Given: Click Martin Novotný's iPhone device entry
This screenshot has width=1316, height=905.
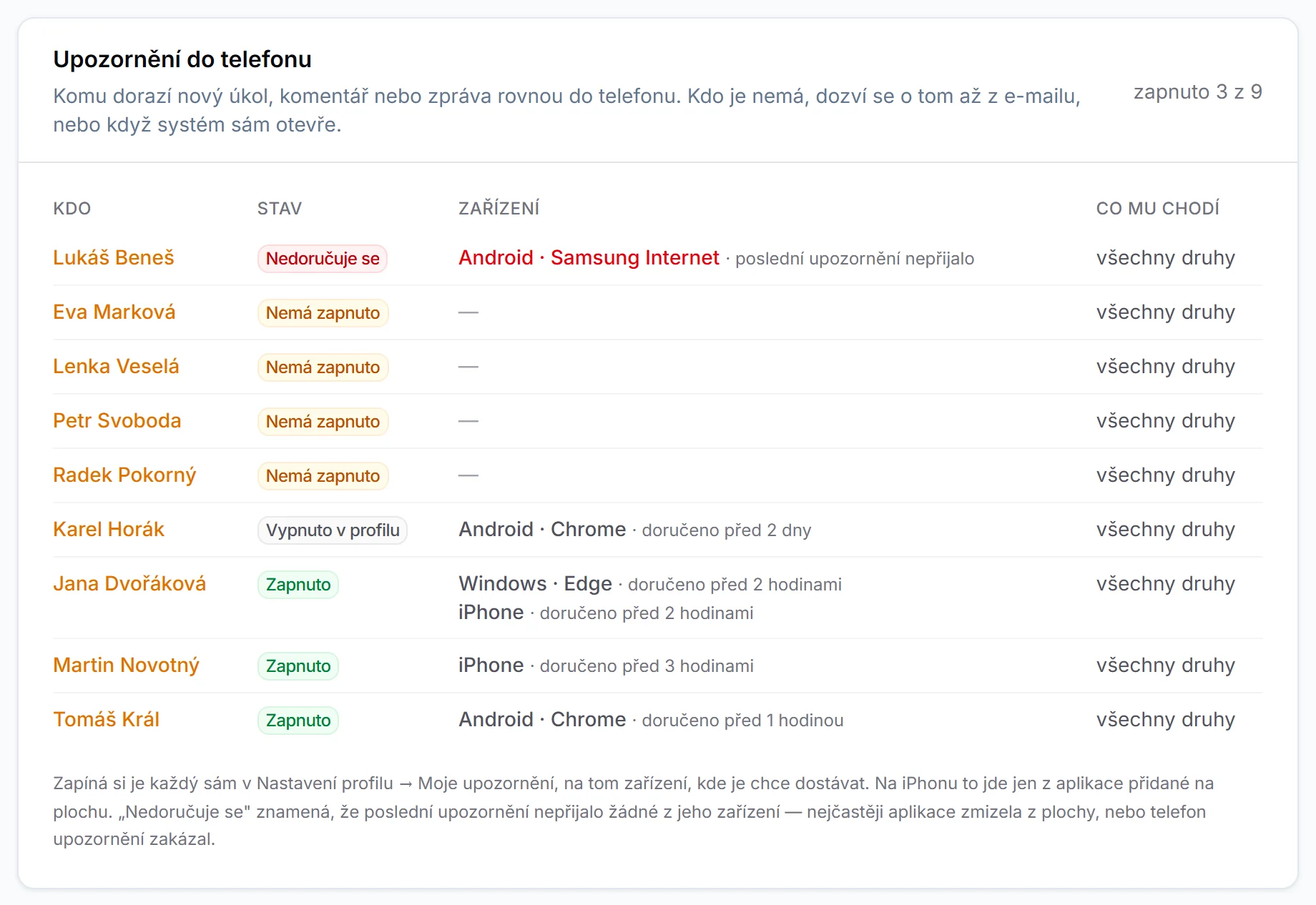Looking at the screenshot, I should pyautogui.click(x=491, y=666).
